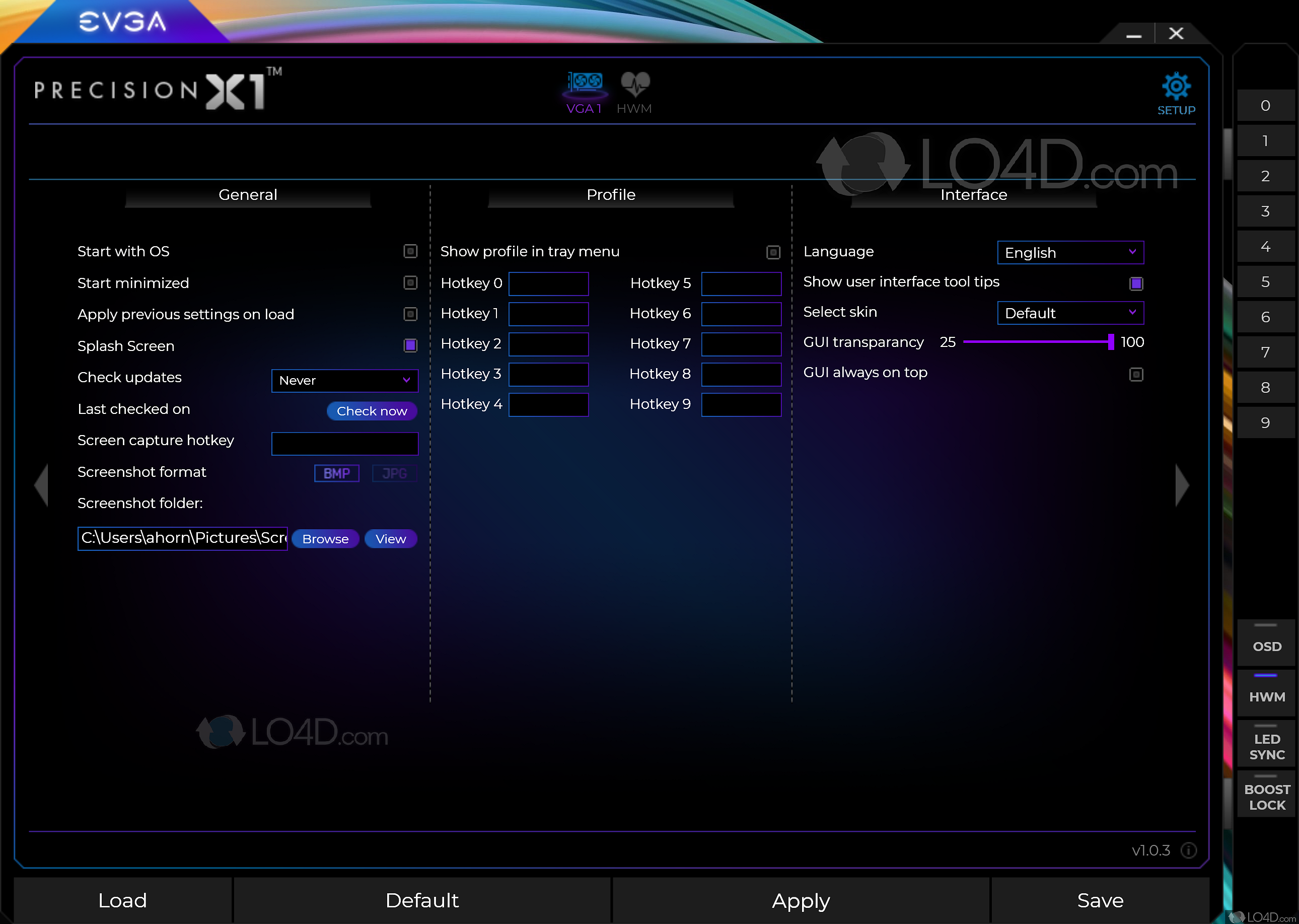Open the Check updates dropdown
The width and height of the screenshot is (1299, 924).
[345, 381]
